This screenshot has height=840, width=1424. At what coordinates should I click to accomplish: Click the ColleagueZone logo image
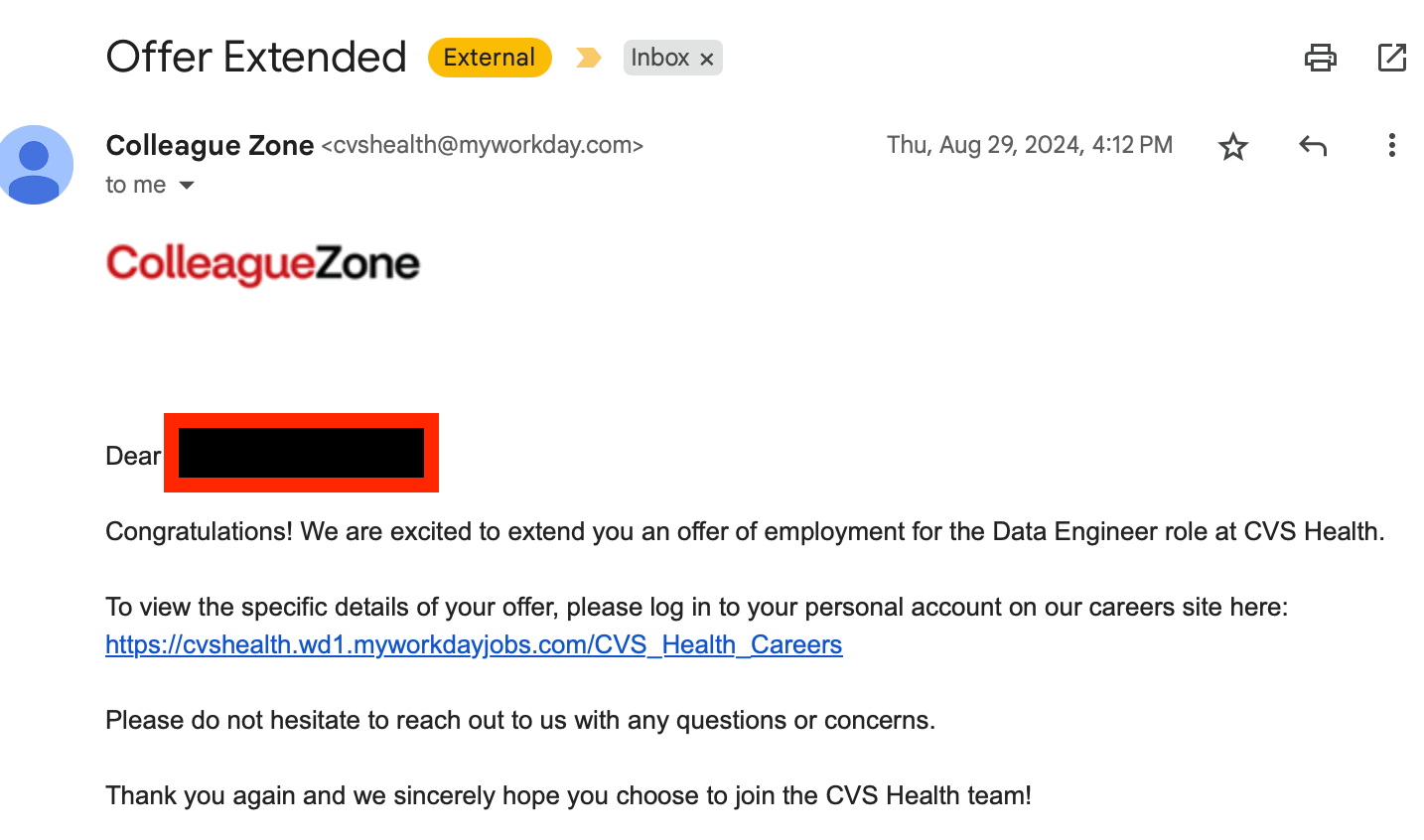pos(263,264)
